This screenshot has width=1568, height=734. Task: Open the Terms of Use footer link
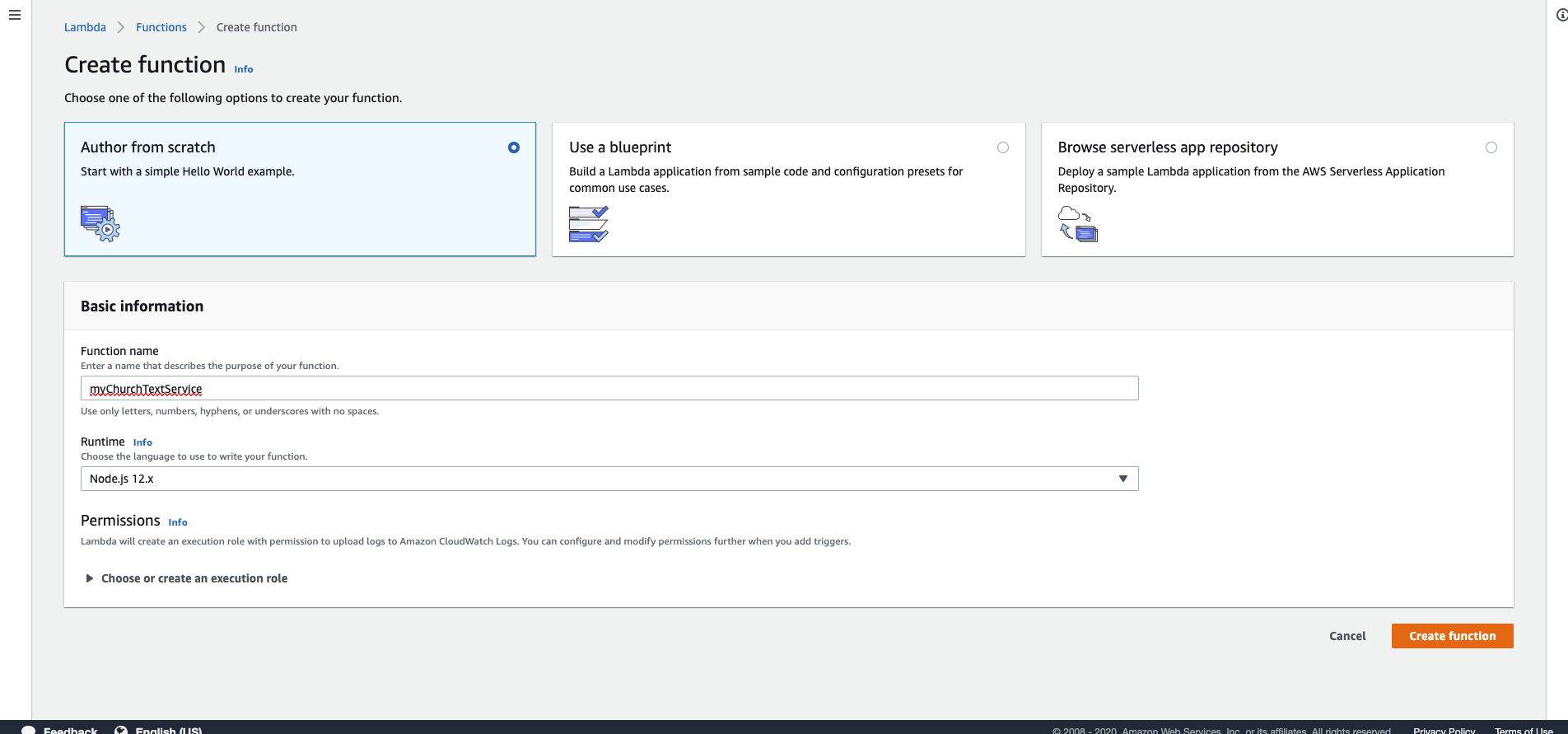[1524, 731]
